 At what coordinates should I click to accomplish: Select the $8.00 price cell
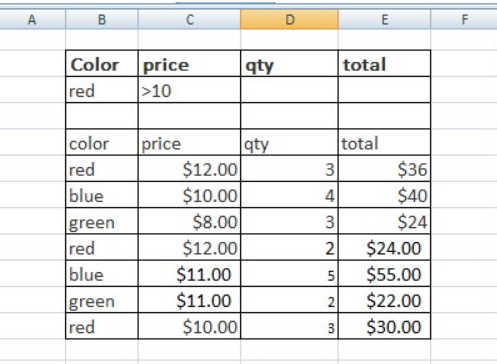[189, 221]
